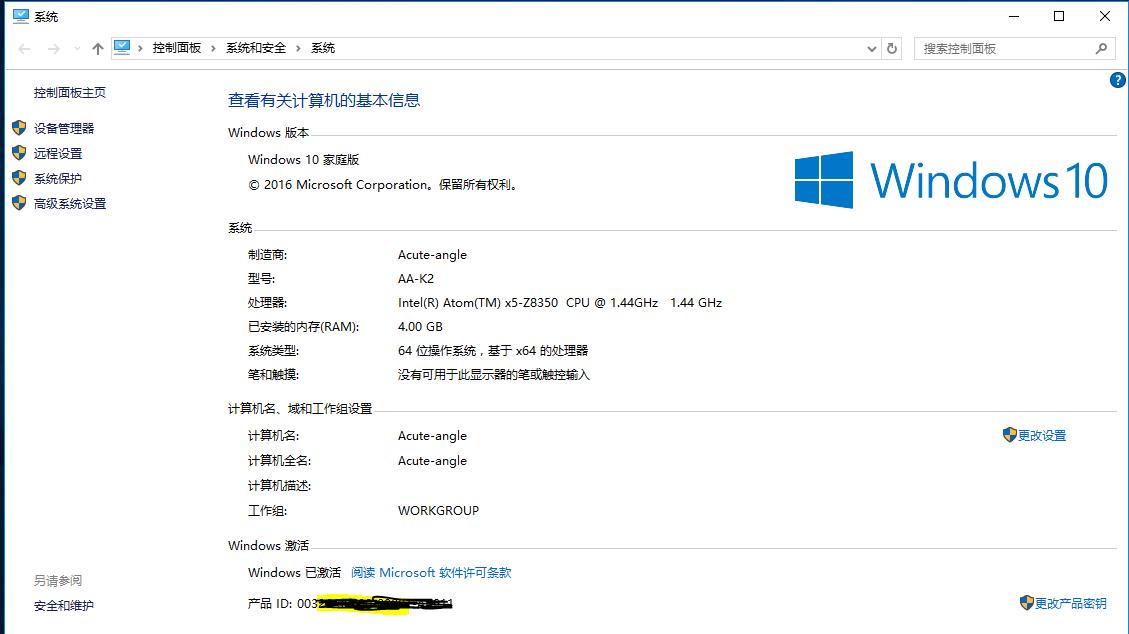This screenshot has height=634, width=1129.
Task: Select 系统和安全 breadcrumb in address bar
Action: (x=256, y=48)
